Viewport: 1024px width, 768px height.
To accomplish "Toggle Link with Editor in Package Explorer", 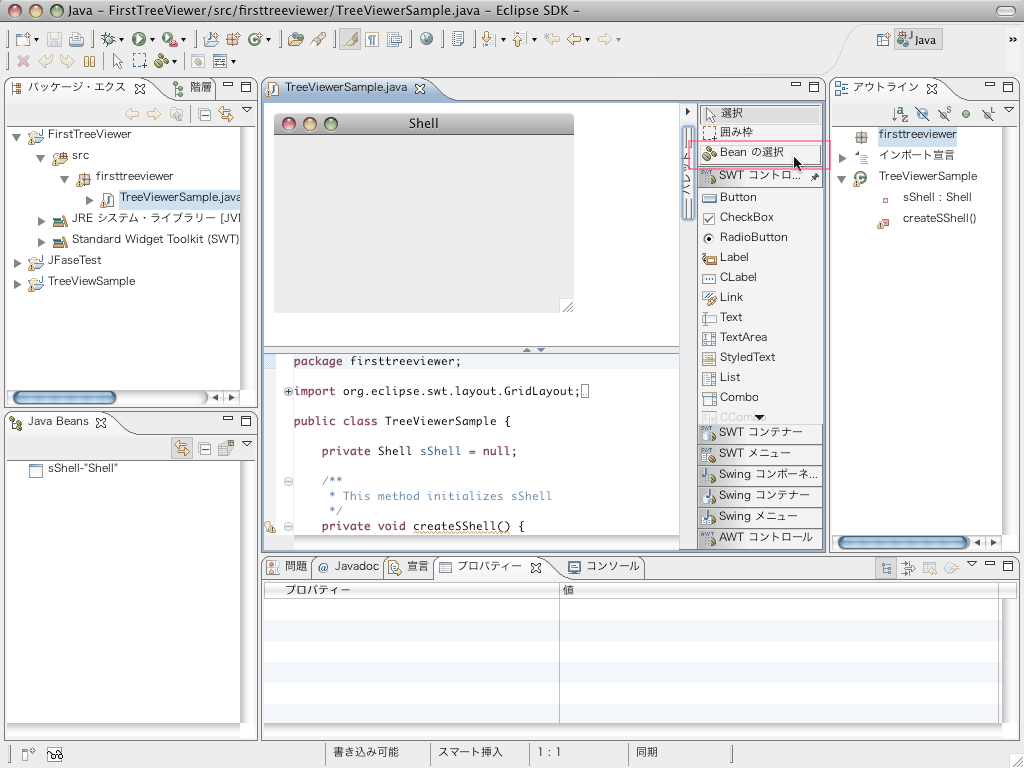I will pos(226,114).
